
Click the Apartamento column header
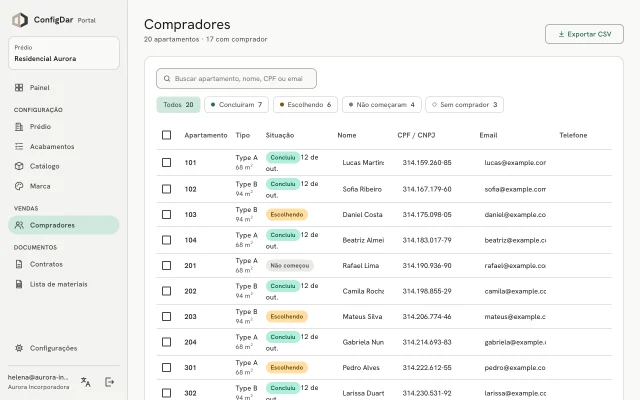[x=206, y=135]
